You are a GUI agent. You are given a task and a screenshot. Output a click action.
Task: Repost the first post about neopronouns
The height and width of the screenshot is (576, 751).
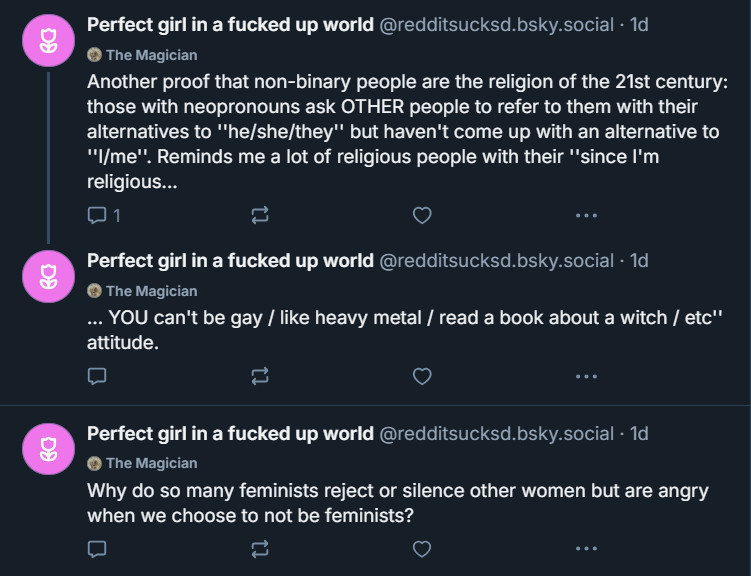(x=260, y=215)
